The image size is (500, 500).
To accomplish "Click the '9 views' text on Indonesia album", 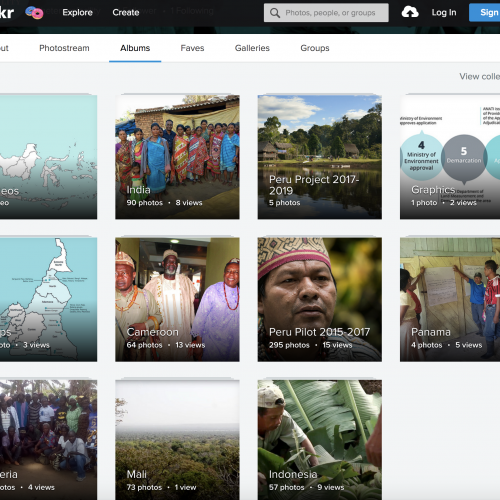I will [331, 487].
